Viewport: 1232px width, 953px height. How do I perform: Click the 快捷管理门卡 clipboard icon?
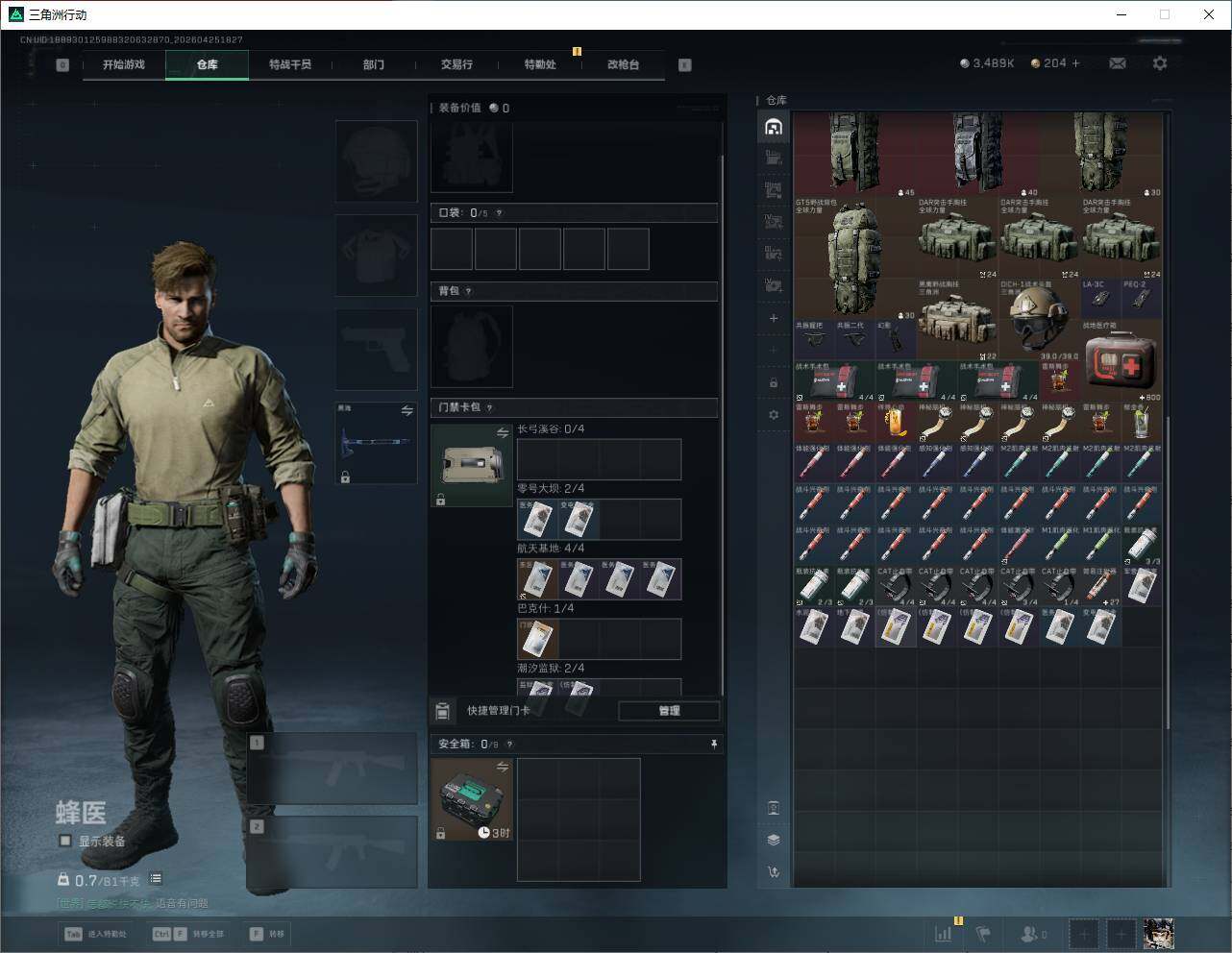pos(442,711)
